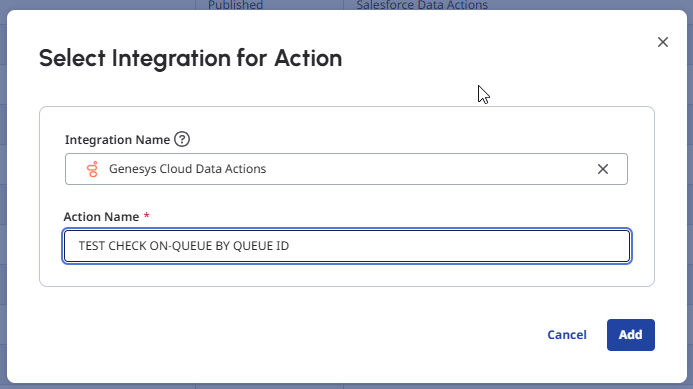Screen dimensions: 693x389
Task: Click the Select Integration for Action heading
Action: point(190,58)
